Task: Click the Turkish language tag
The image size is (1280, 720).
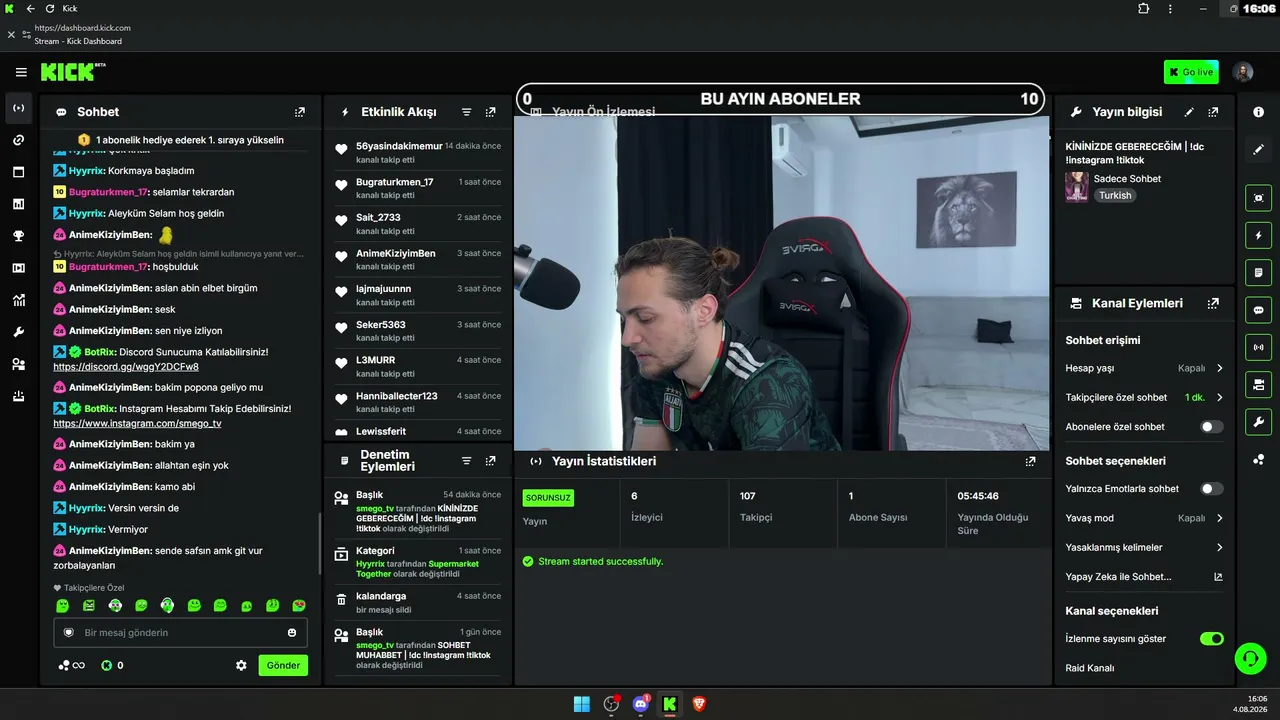Action: pyautogui.click(x=1115, y=196)
